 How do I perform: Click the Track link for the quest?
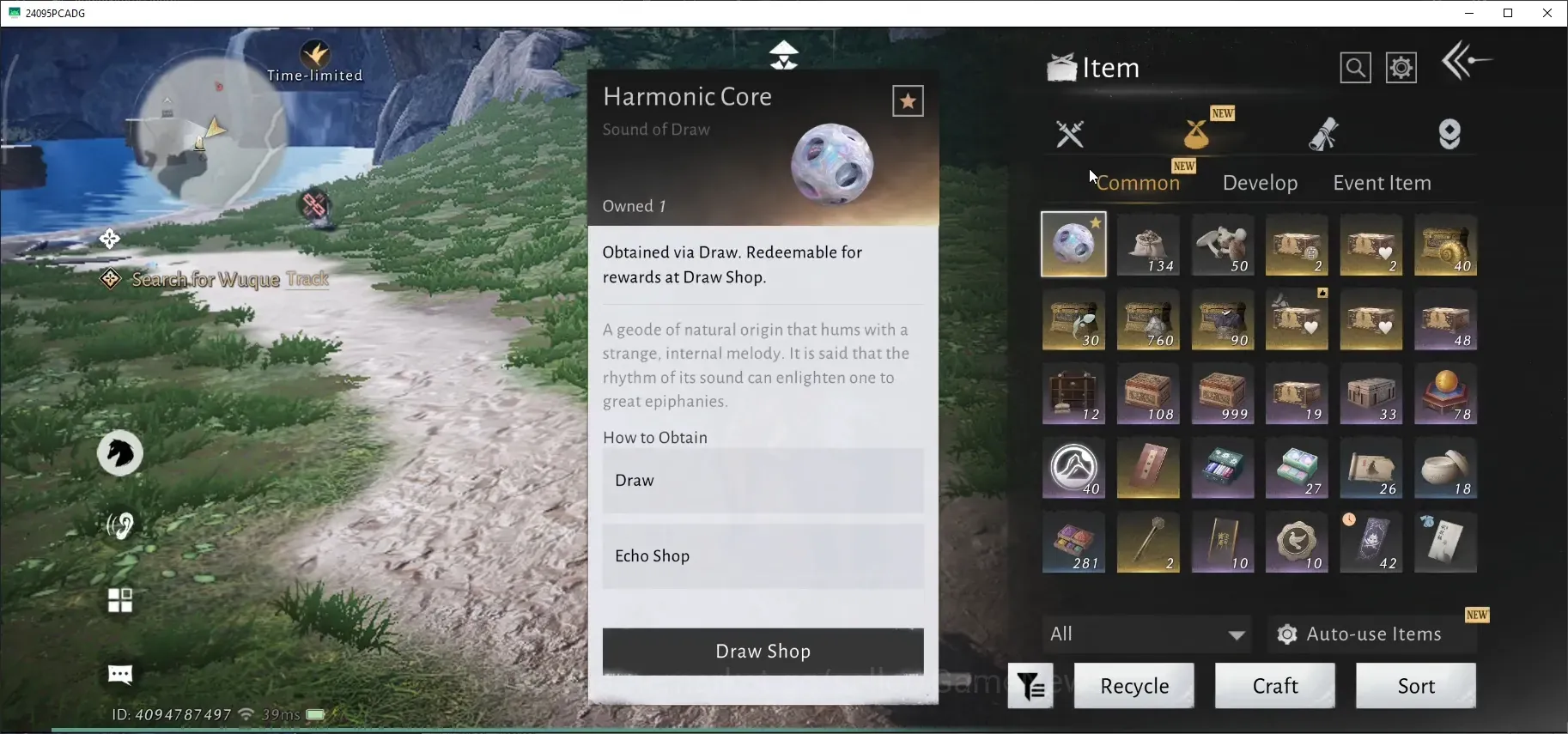tap(307, 279)
